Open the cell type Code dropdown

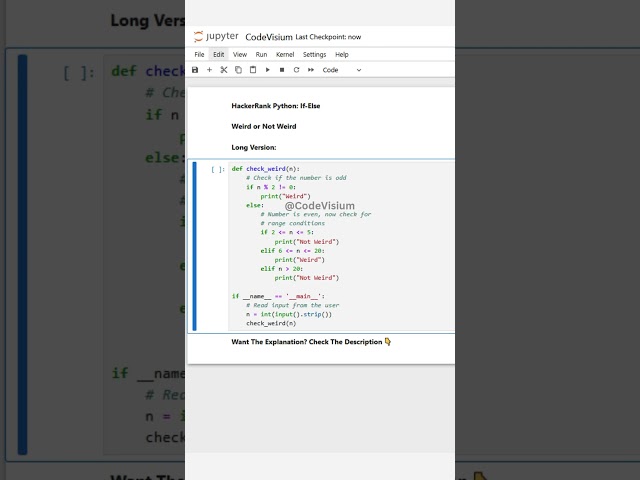tap(342, 70)
